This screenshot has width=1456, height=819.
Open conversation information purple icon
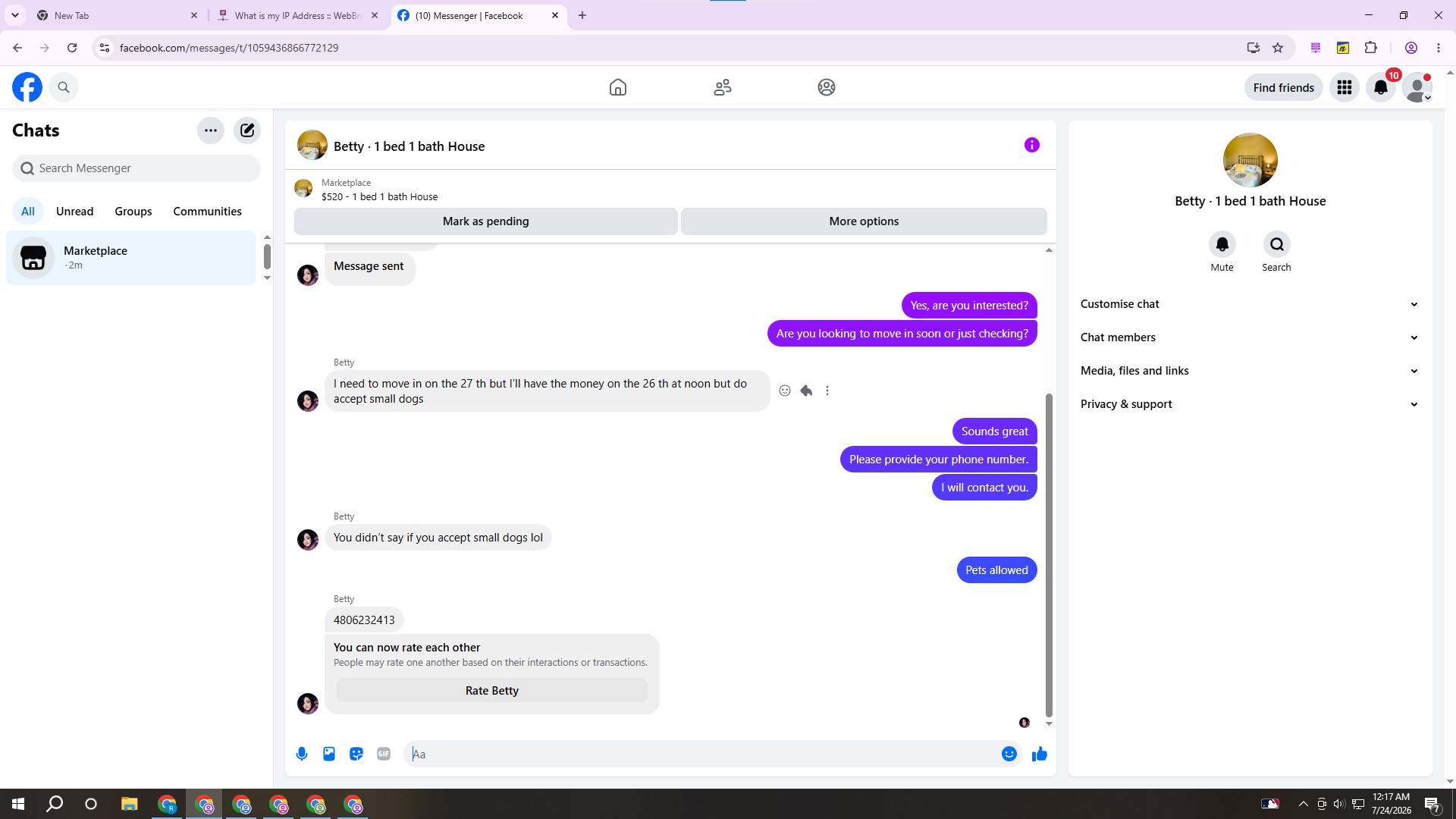[x=1032, y=145]
